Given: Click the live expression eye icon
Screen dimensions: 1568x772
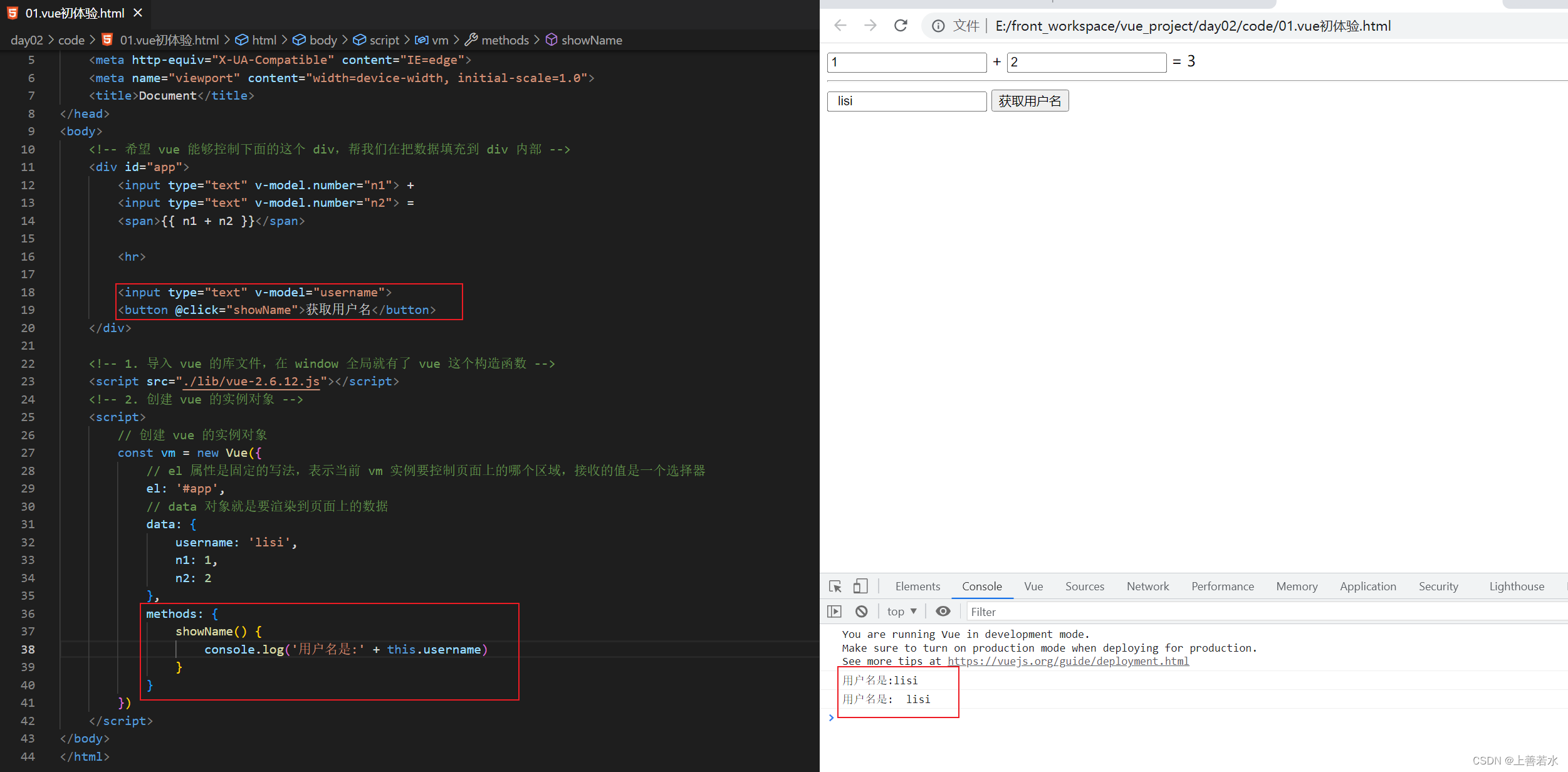Looking at the screenshot, I should tap(943, 612).
